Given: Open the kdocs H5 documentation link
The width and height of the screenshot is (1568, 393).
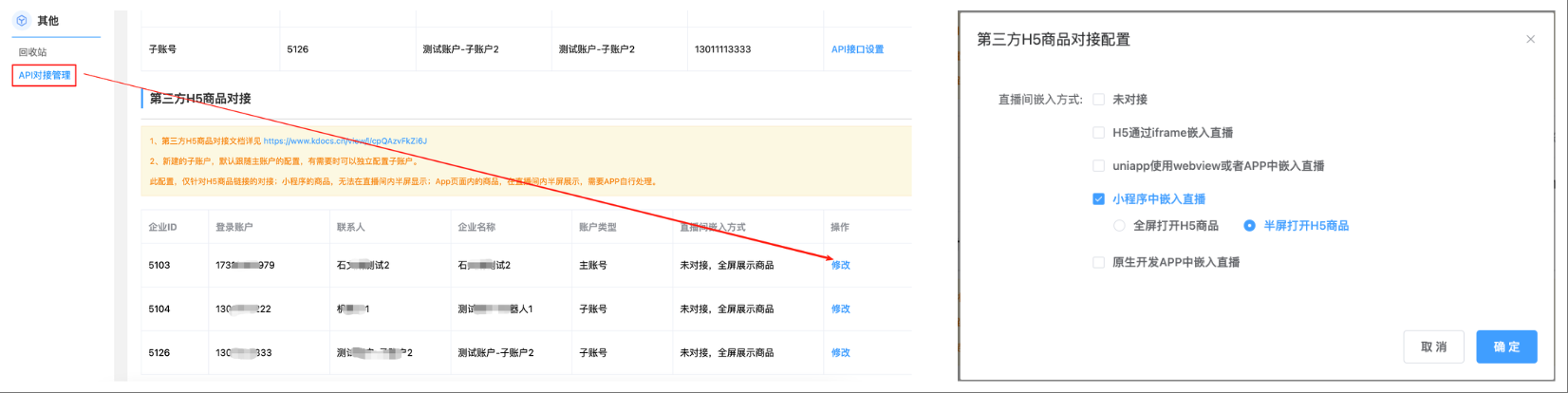Looking at the screenshot, I should [345, 141].
